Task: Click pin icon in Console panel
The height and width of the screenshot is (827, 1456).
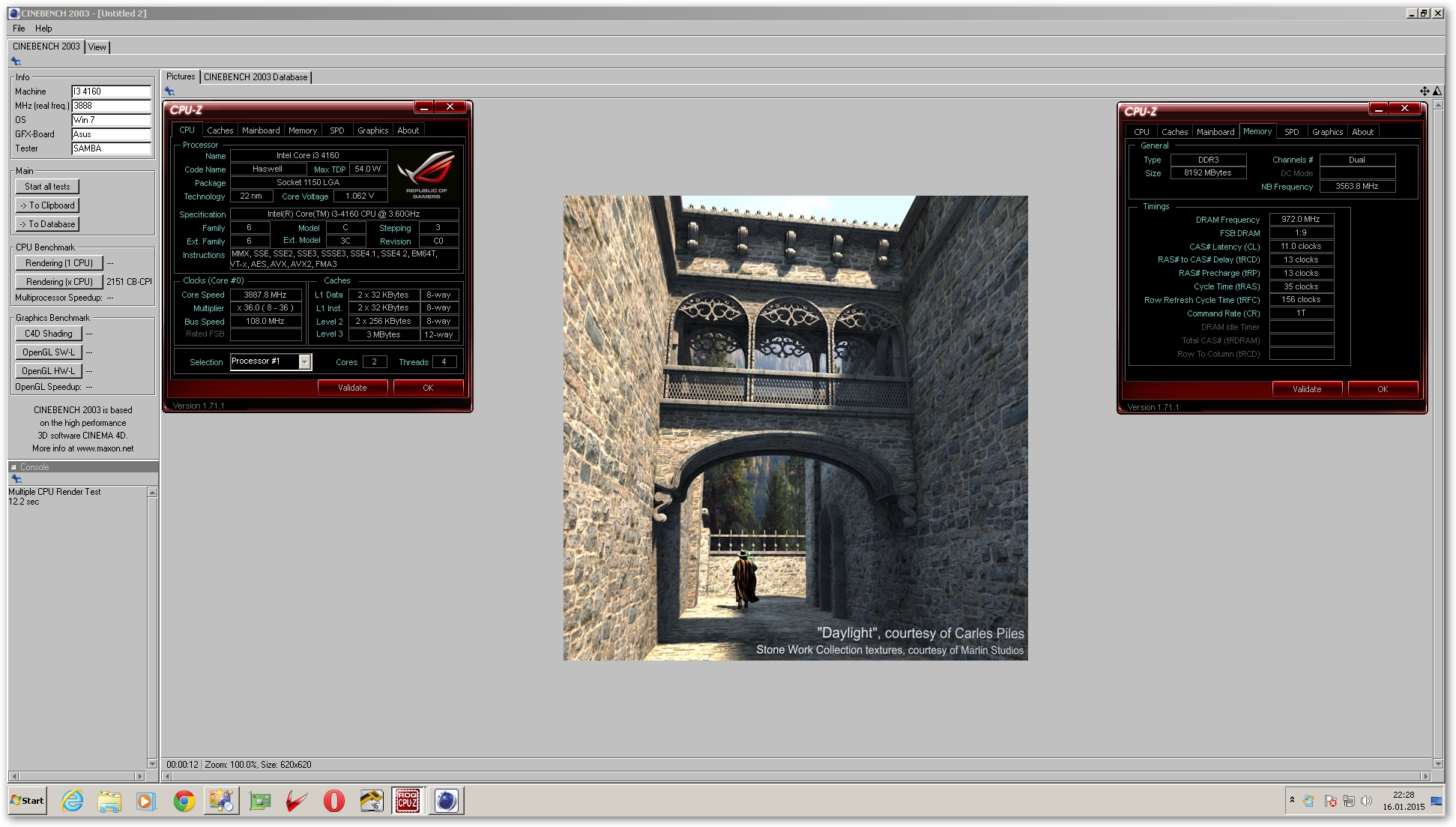Action: pos(16,478)
